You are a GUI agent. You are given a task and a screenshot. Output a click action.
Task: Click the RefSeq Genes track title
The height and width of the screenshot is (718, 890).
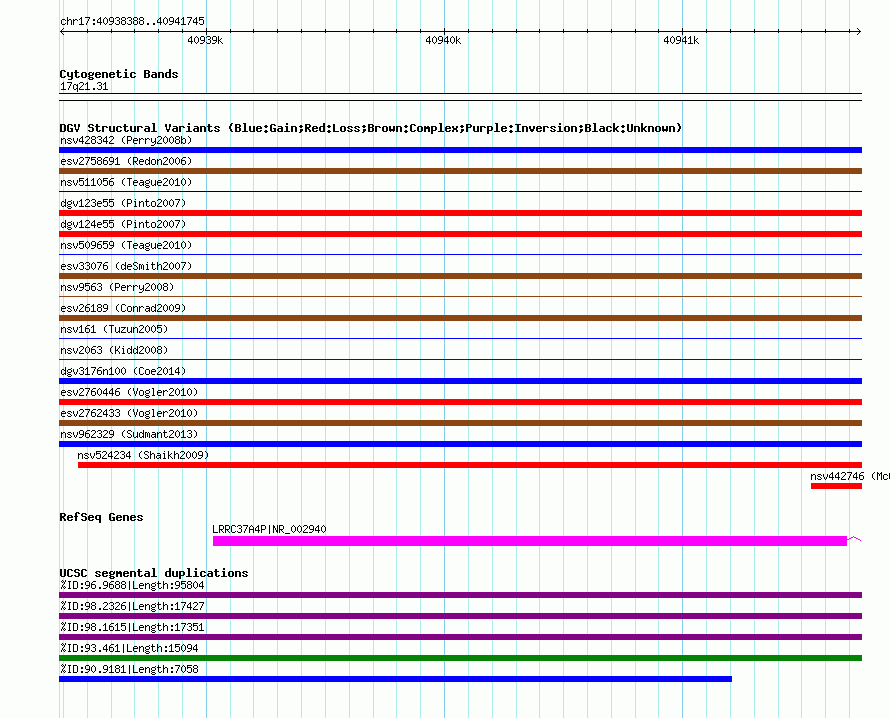(x=101, y=517)
